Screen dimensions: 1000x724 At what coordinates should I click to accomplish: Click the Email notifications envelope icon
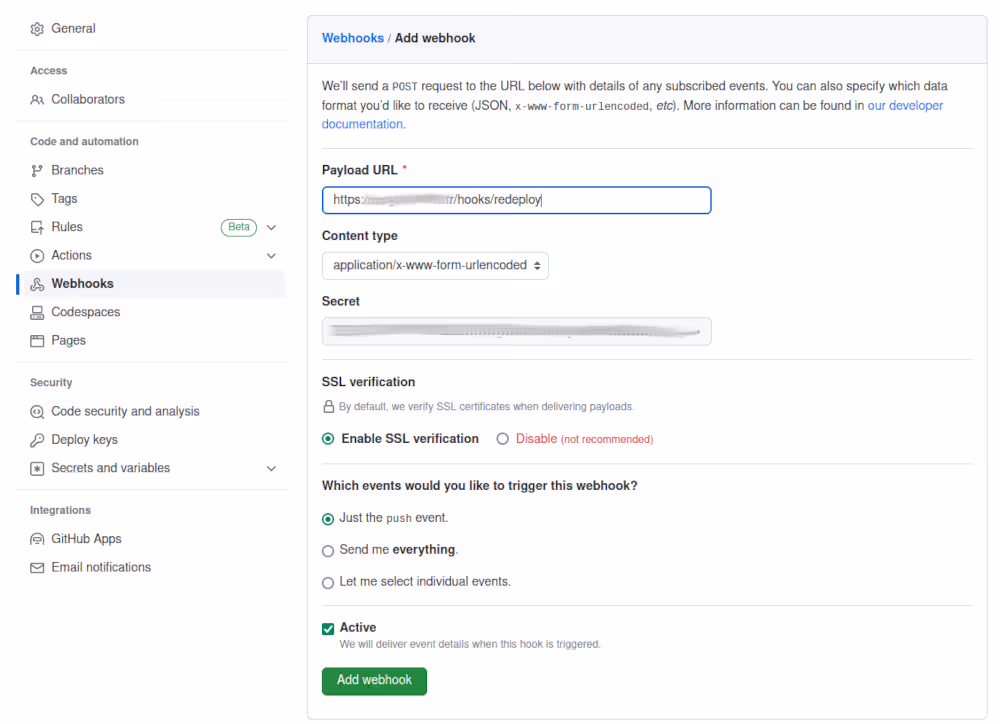(37, 568)
